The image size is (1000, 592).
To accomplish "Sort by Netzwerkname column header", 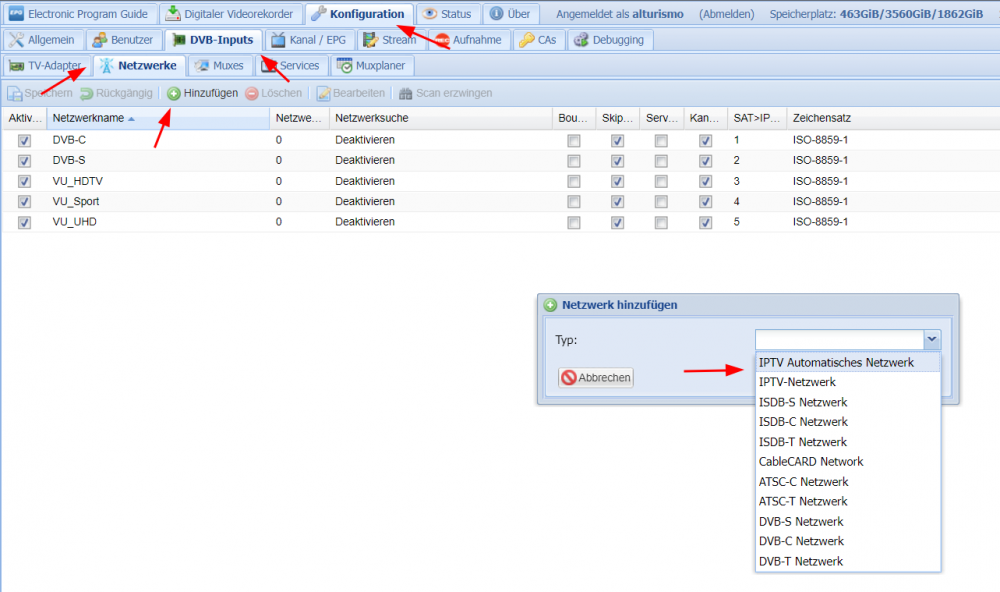I will pyautogui.click(x=158, y=118).
